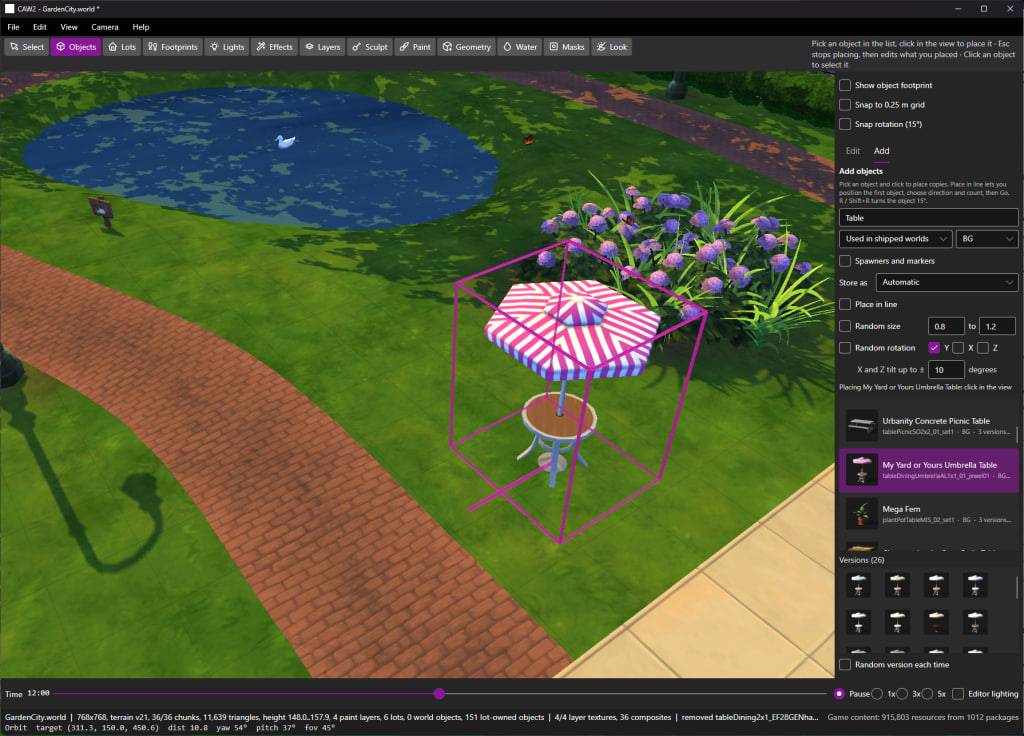Click the My Yard or Yours Umbrella Table icon
This screenshot has width=1024, height=736.
click(x=861, y=470)
